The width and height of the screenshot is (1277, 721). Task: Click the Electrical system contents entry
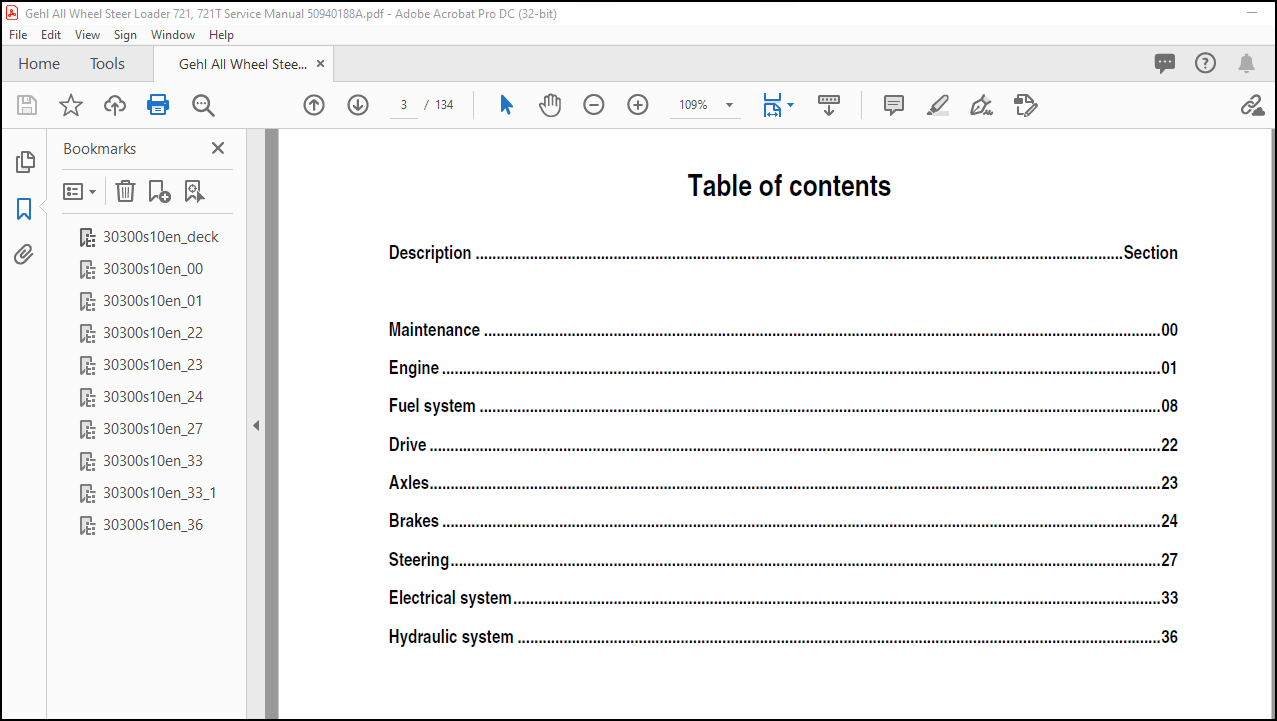coord(783,598)
